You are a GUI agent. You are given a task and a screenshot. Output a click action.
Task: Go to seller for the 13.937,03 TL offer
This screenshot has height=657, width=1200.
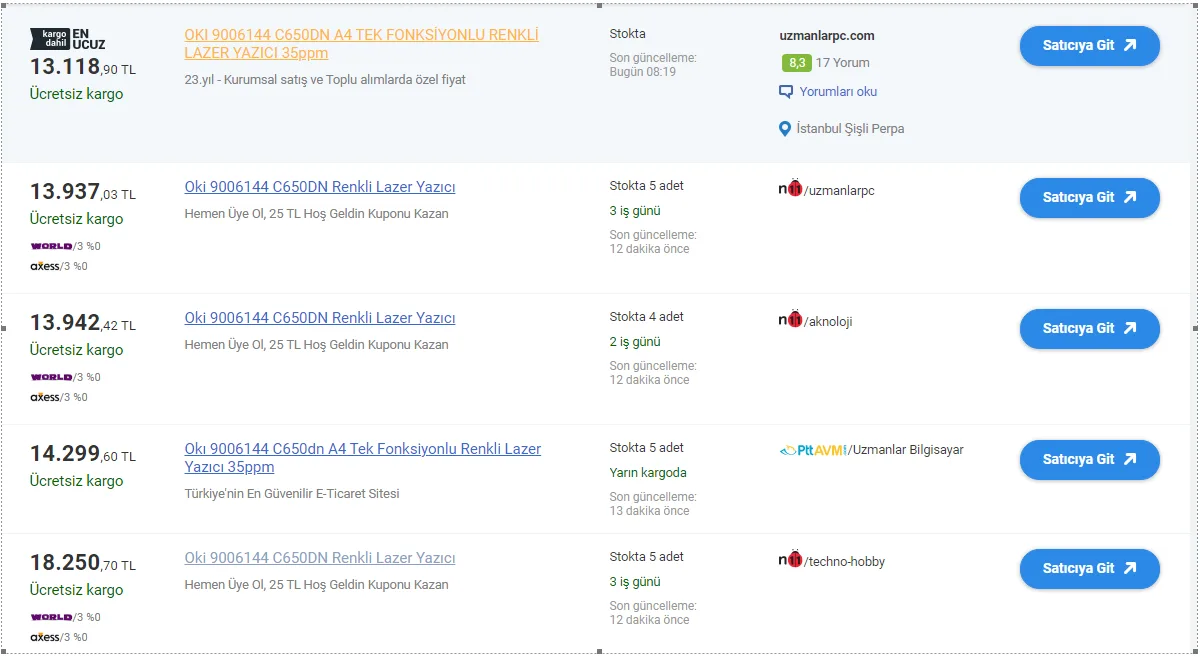1090,198
